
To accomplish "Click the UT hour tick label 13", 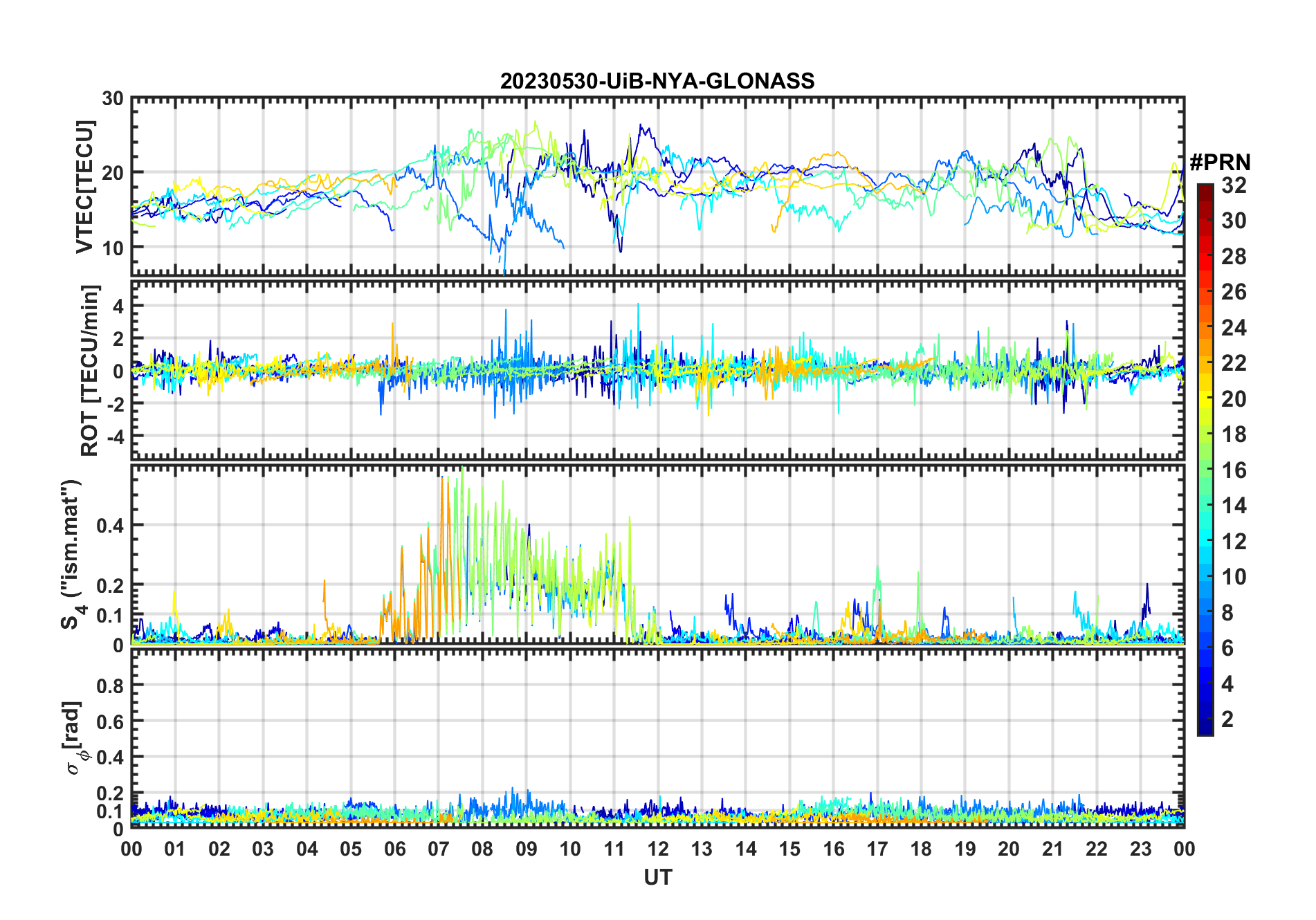I will [x=702, y=849].
